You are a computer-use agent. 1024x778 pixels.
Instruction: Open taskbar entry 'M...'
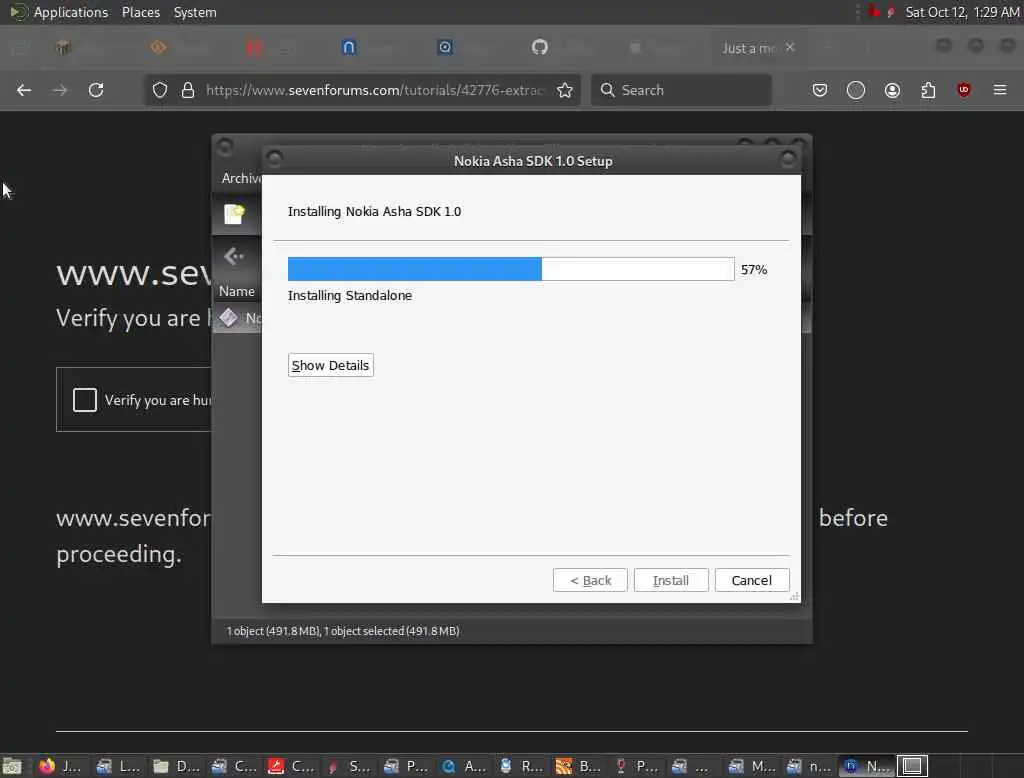750,766
